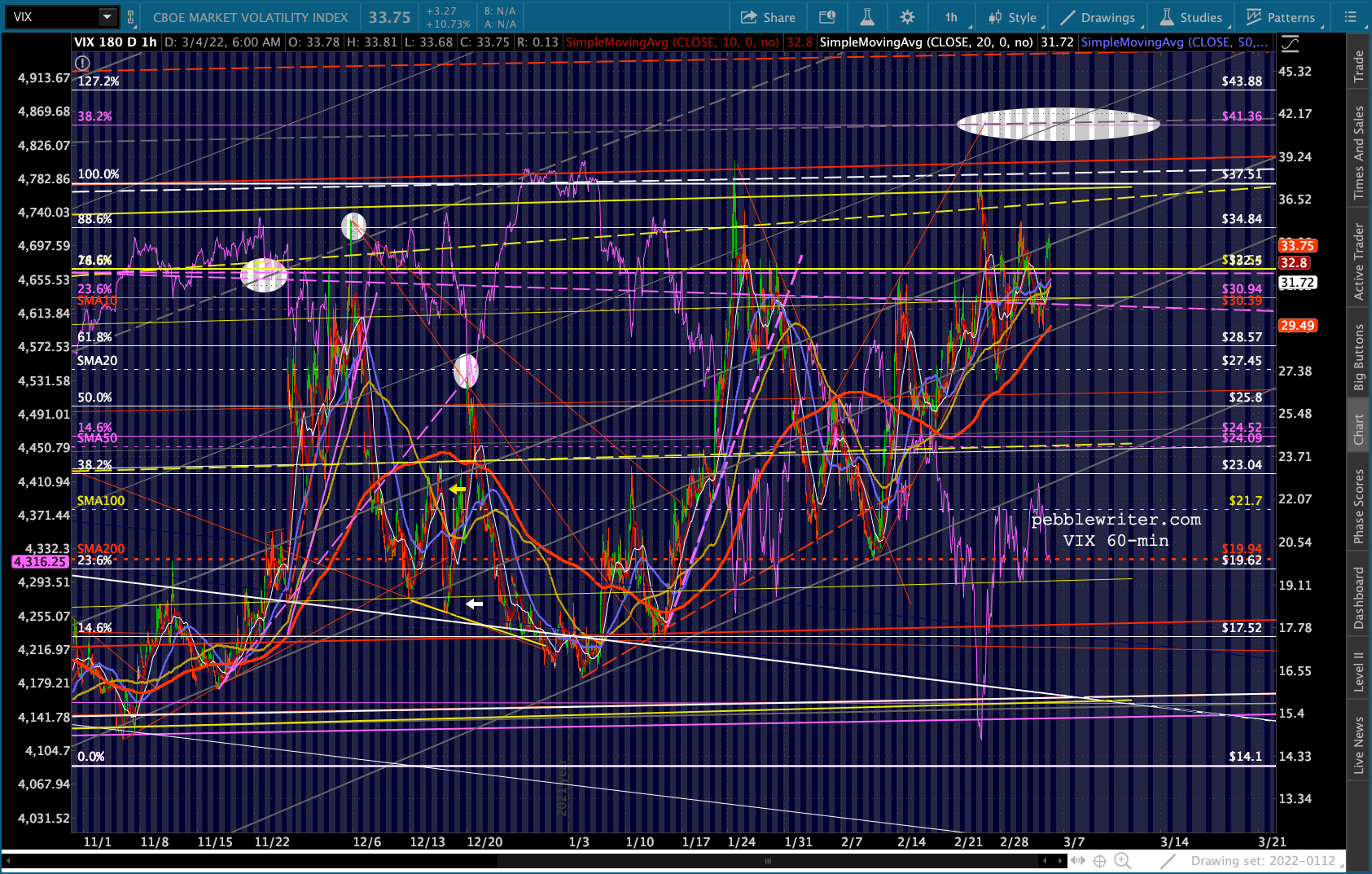Open the 1h timeframe selector

[x=951, y=17]
